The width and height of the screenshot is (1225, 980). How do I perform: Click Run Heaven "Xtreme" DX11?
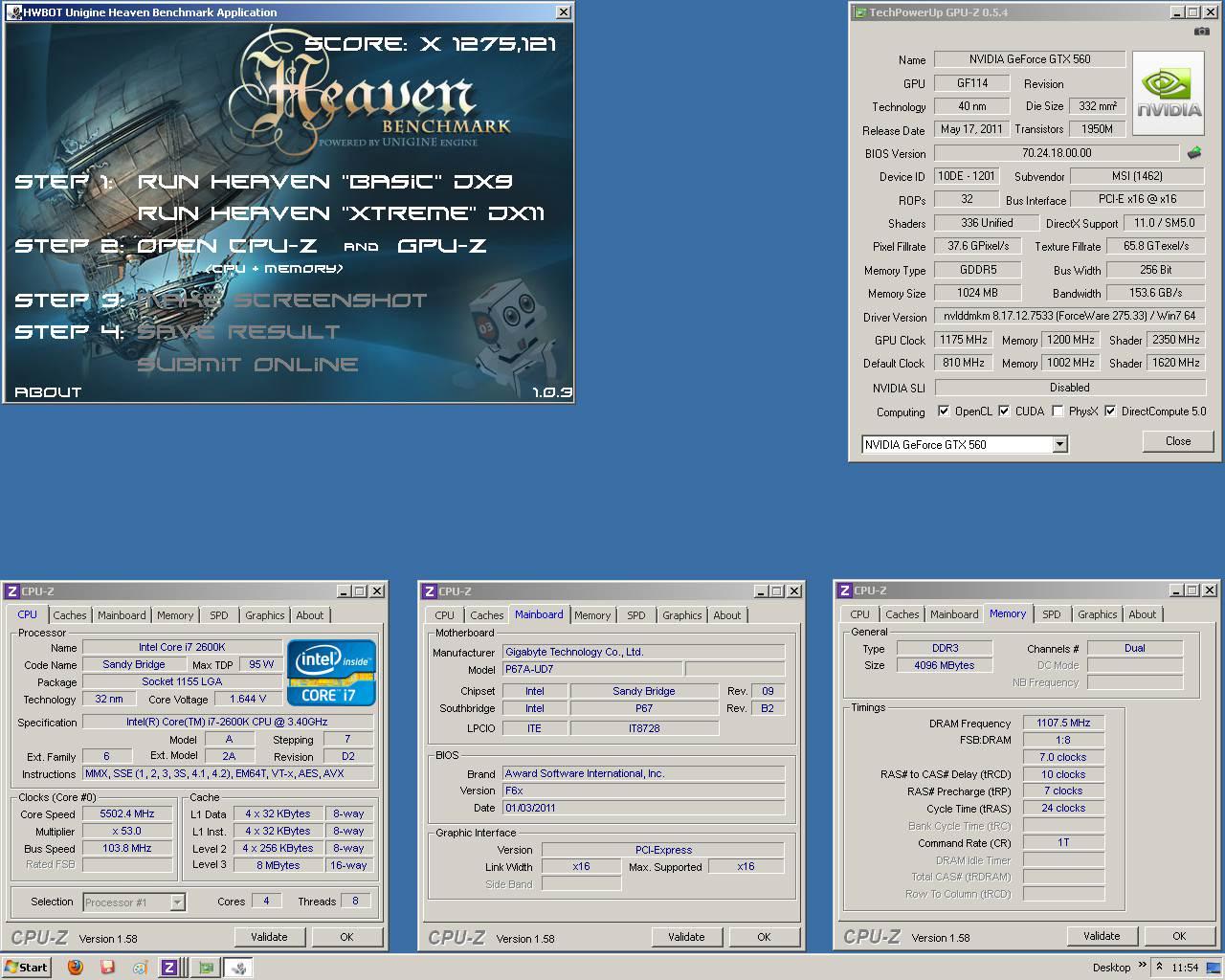point(342,212)
